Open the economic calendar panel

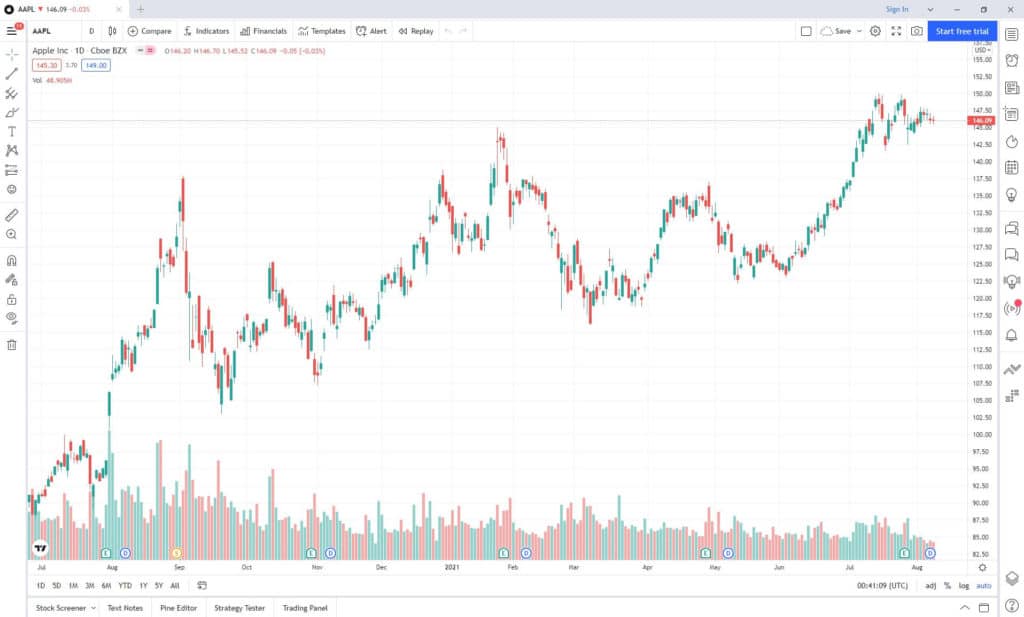click(1012, 168)
